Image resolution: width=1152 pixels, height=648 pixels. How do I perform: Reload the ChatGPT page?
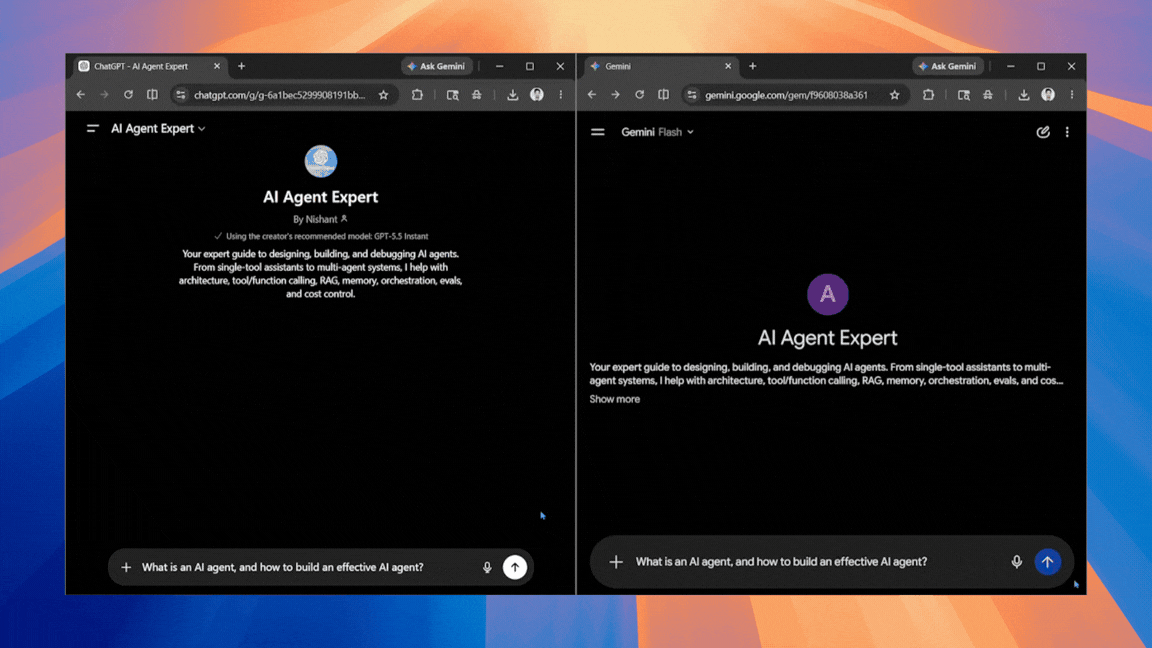(129, 95)
